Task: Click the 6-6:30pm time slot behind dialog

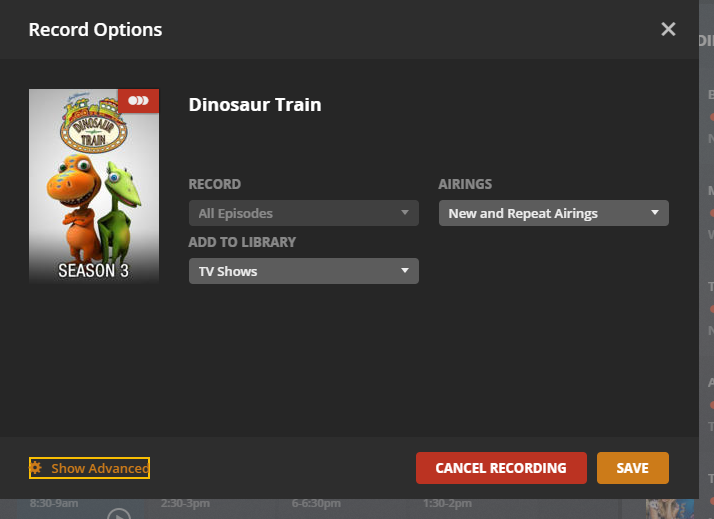Action: (x=316, y=504)
